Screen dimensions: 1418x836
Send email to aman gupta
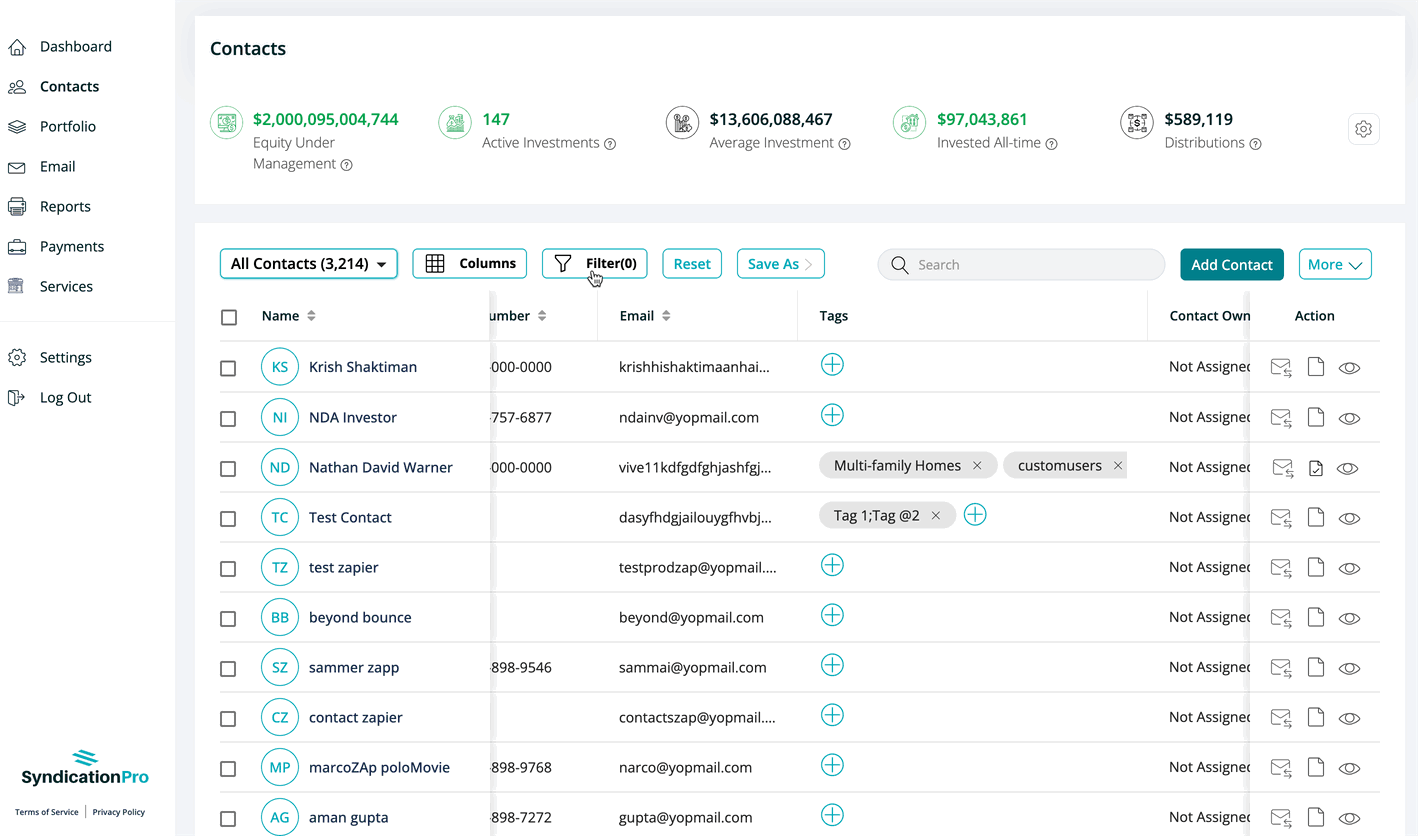tap(1281, 818)
